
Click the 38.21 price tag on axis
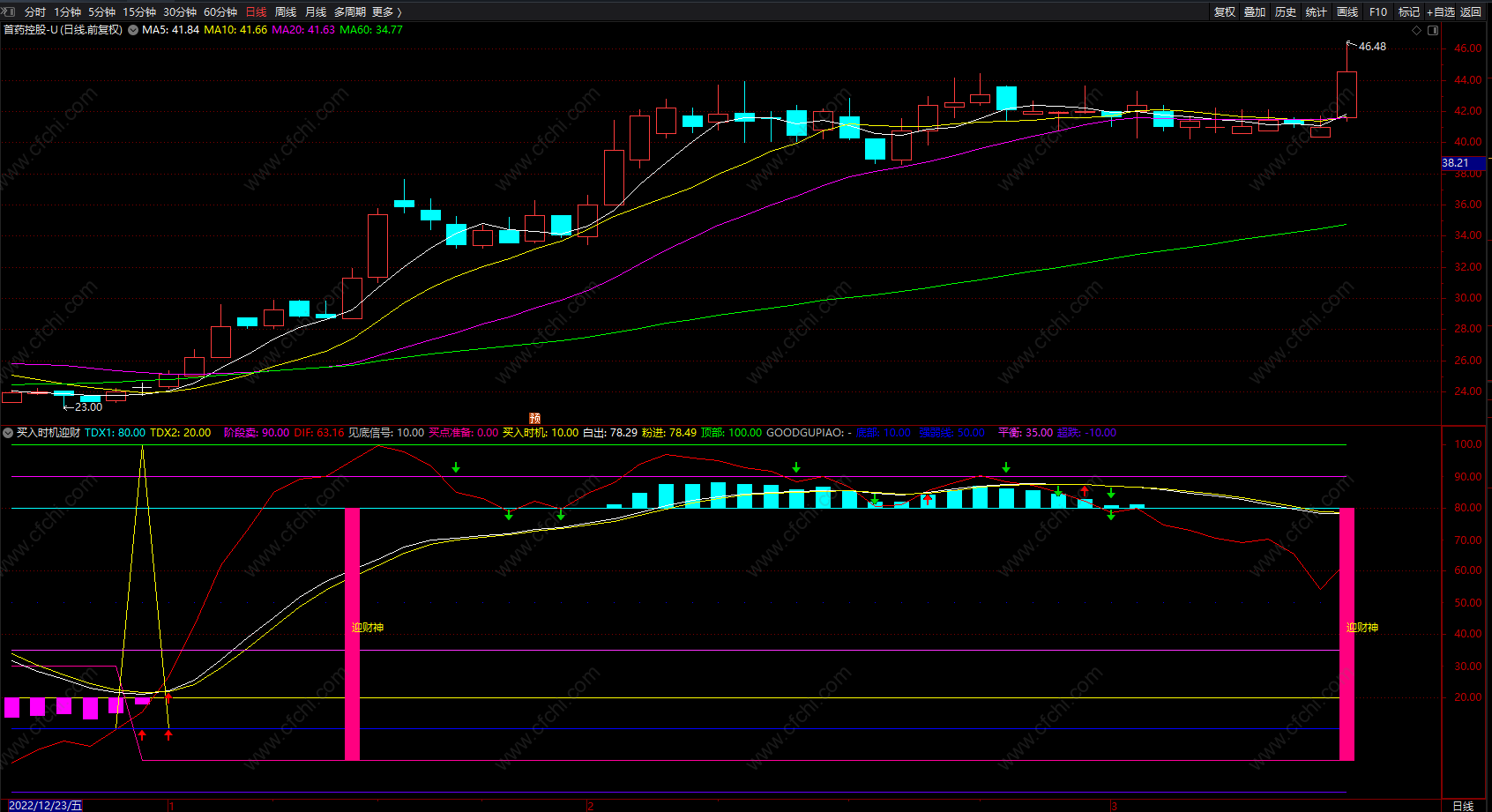pyautogui.click(x=1464, y=163)
